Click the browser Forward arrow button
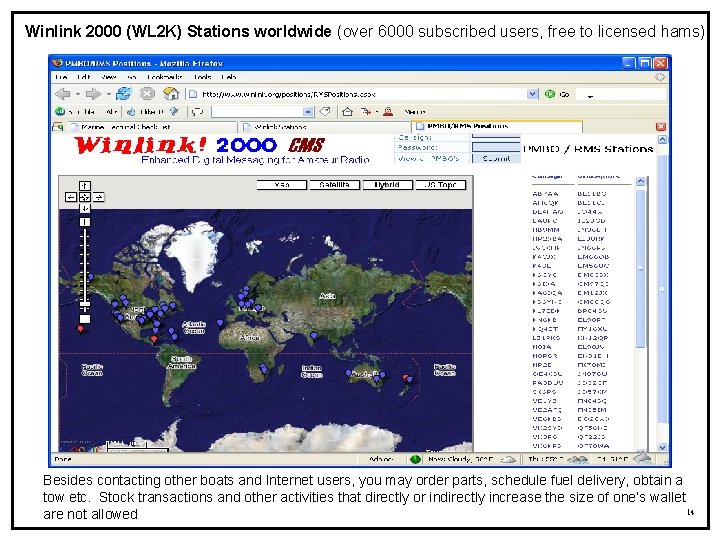 93,94
